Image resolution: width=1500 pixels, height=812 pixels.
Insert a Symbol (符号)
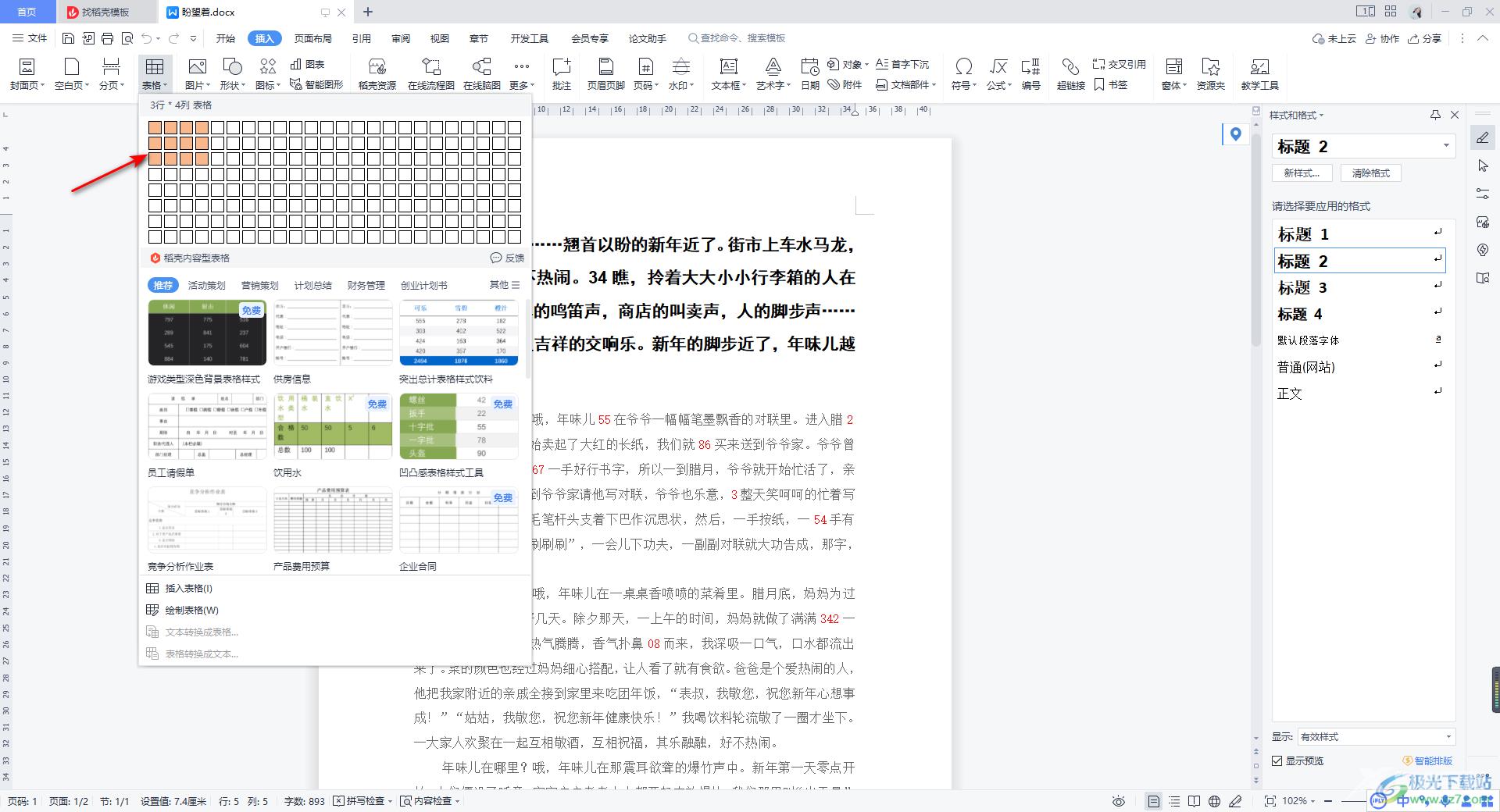point(964,73)
